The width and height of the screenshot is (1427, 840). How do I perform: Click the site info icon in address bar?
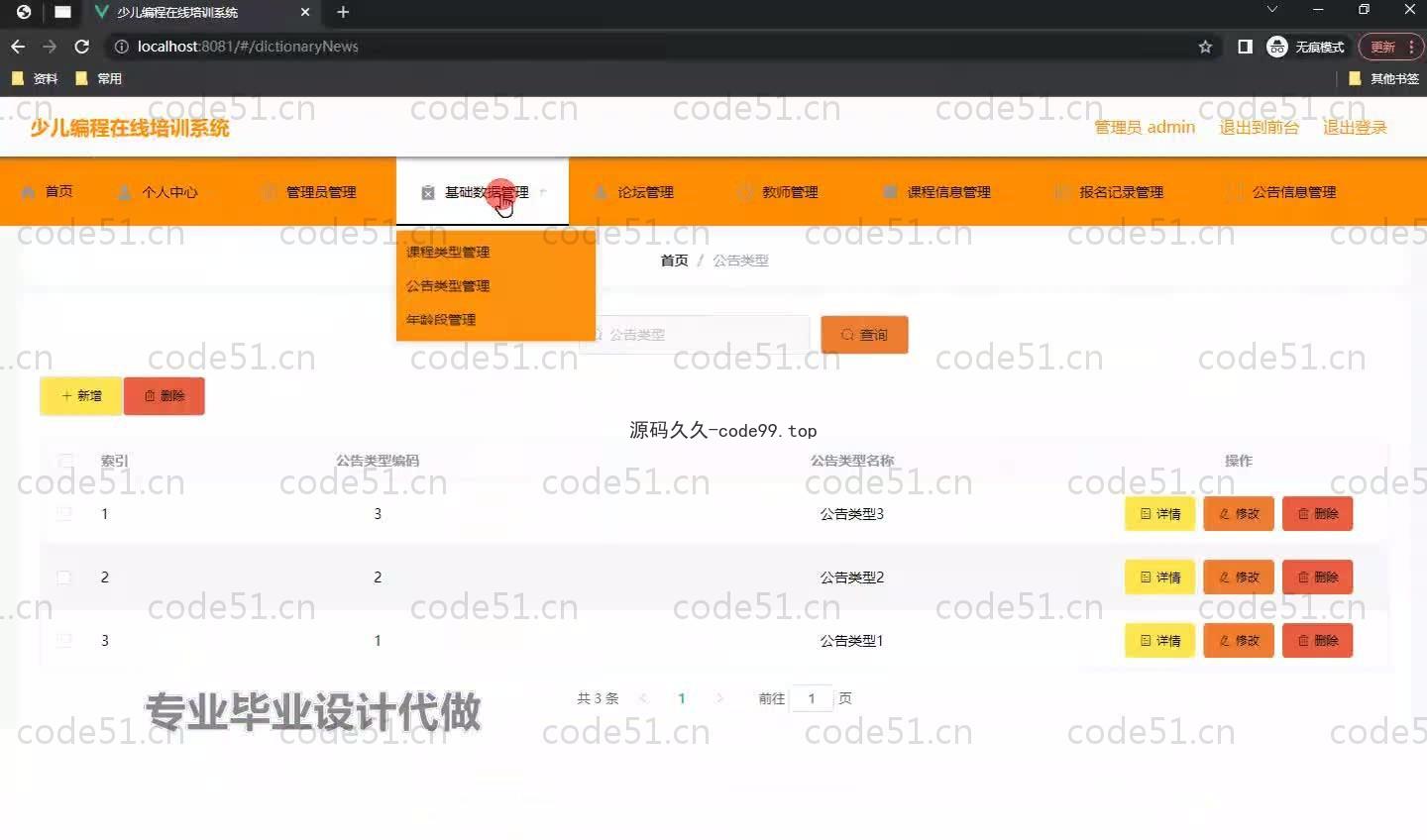coord(121,47)
